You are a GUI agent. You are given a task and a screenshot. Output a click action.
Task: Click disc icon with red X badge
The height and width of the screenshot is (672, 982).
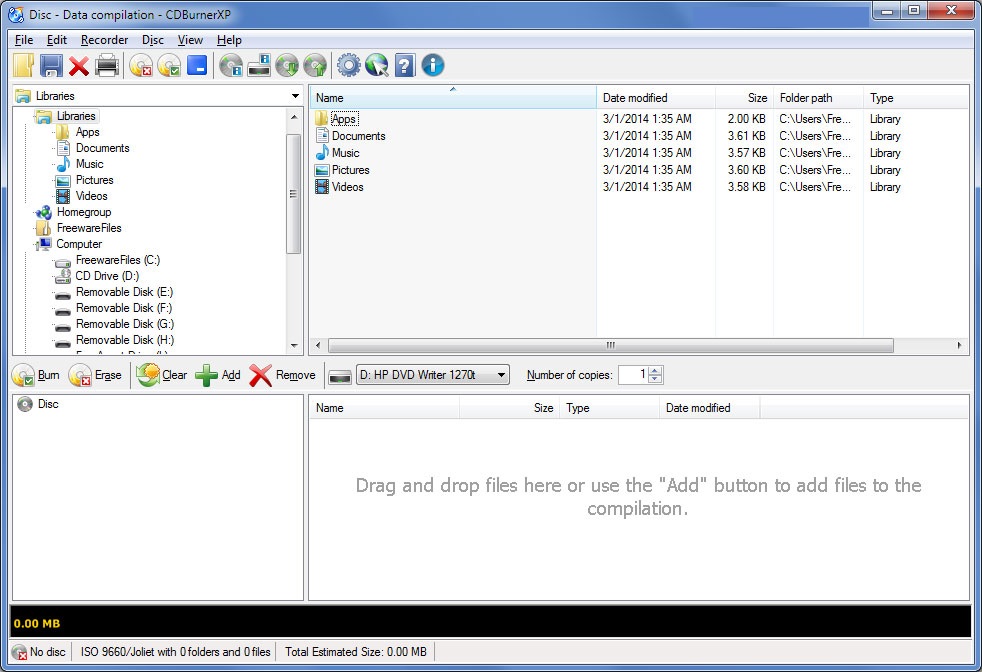click(142, 65)
